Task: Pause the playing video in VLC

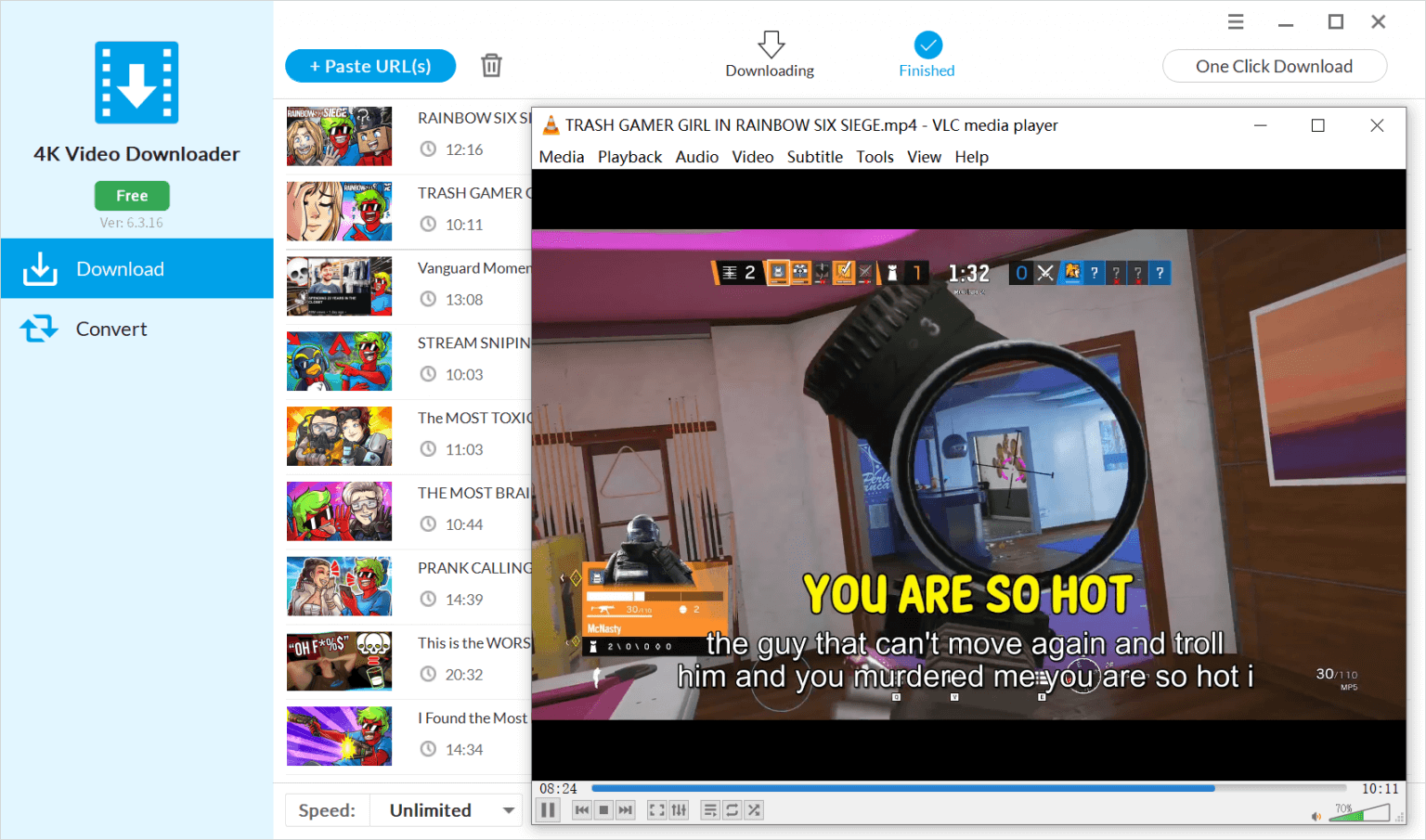Action: [x=548, y=809]
